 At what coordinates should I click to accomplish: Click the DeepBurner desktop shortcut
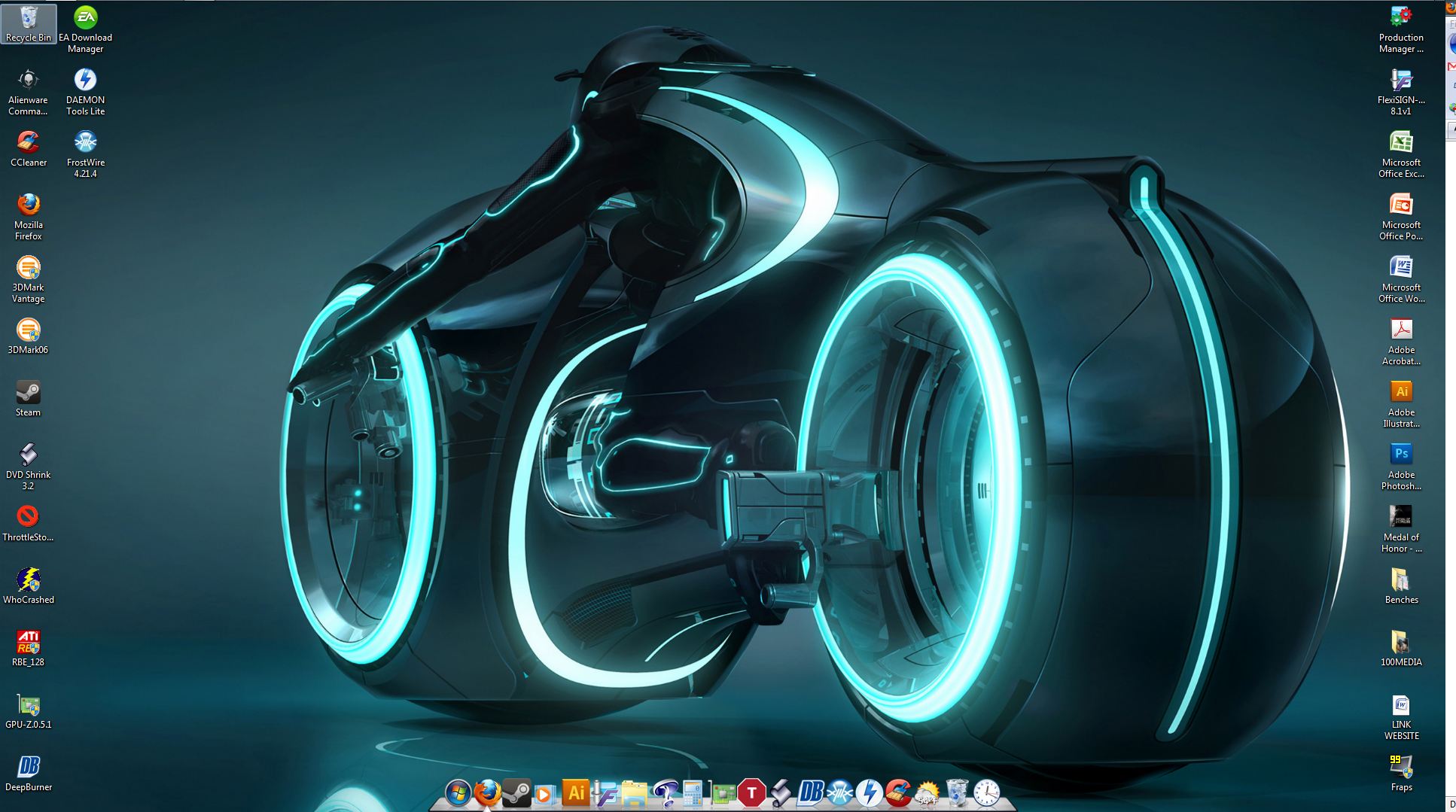pyautogui.click(x=28, y=773)
